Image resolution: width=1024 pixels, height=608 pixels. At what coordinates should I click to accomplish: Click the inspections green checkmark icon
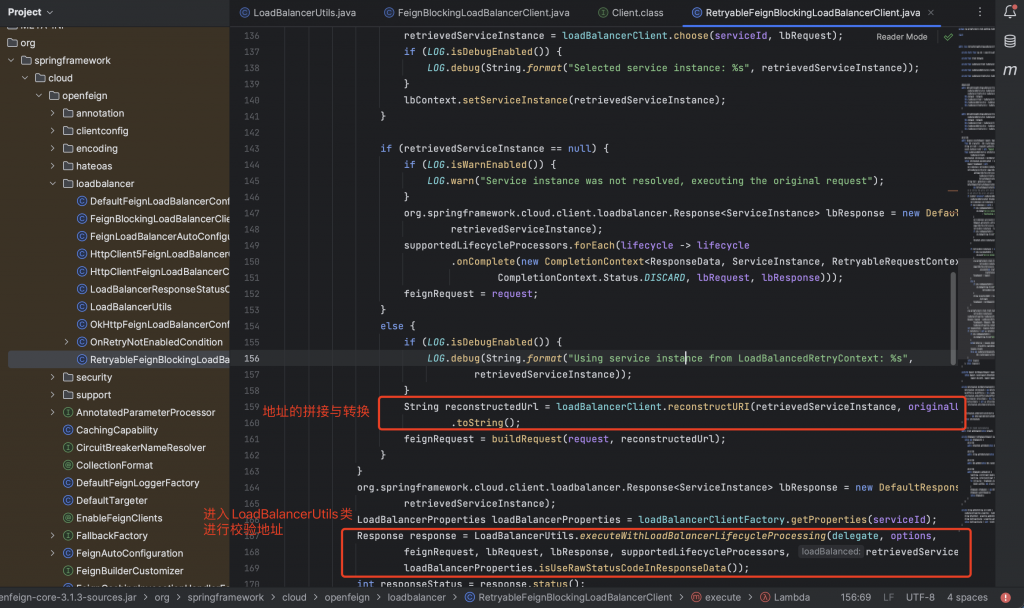click(948, 37)
